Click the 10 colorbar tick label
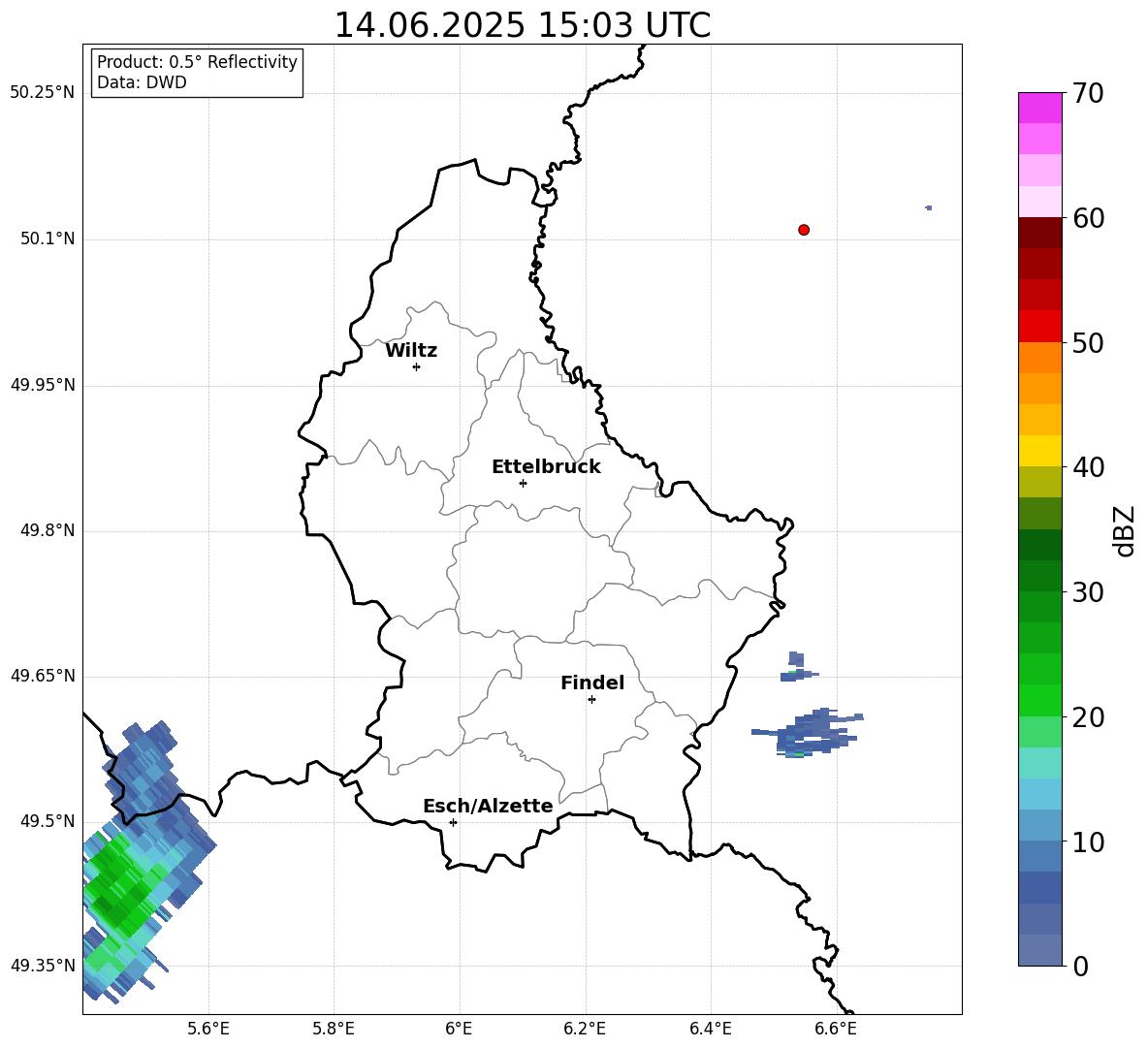This screenshot has height=1048, width=1148. [x=1087, y=842]
